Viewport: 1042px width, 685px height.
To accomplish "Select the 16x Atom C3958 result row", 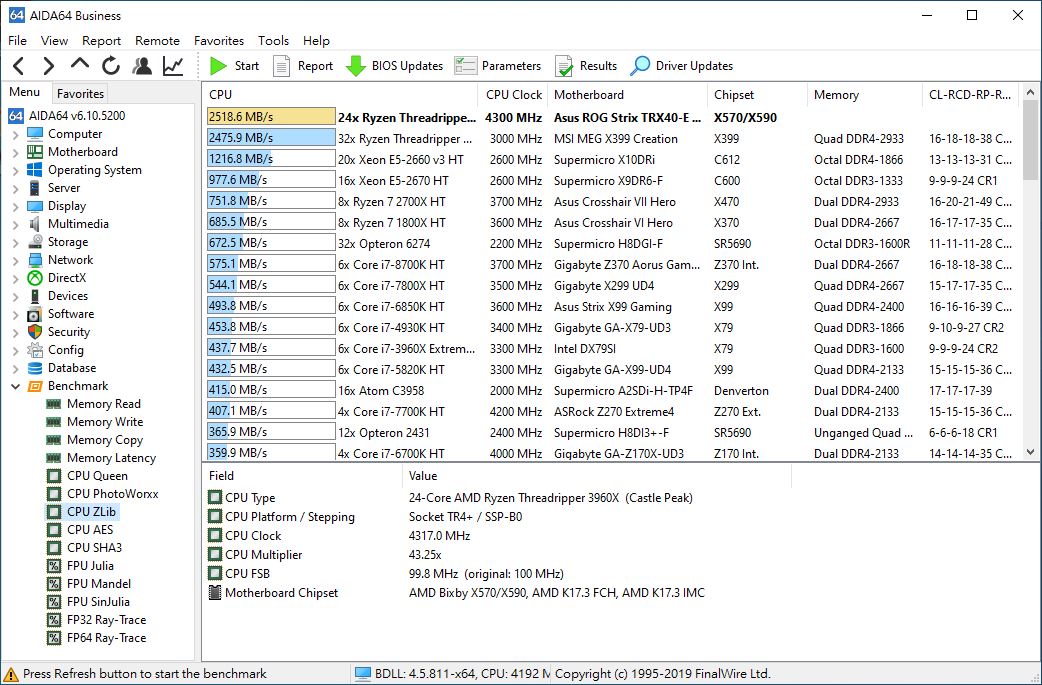I will (x=611, y=391).
